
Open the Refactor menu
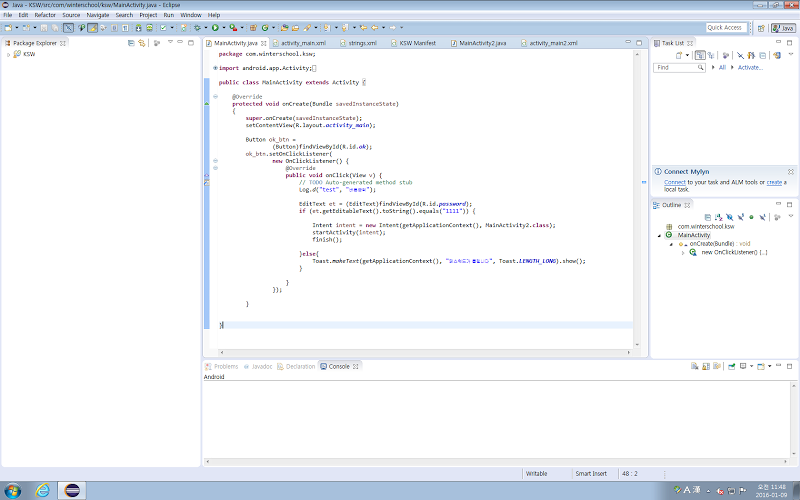coord(45,15)
